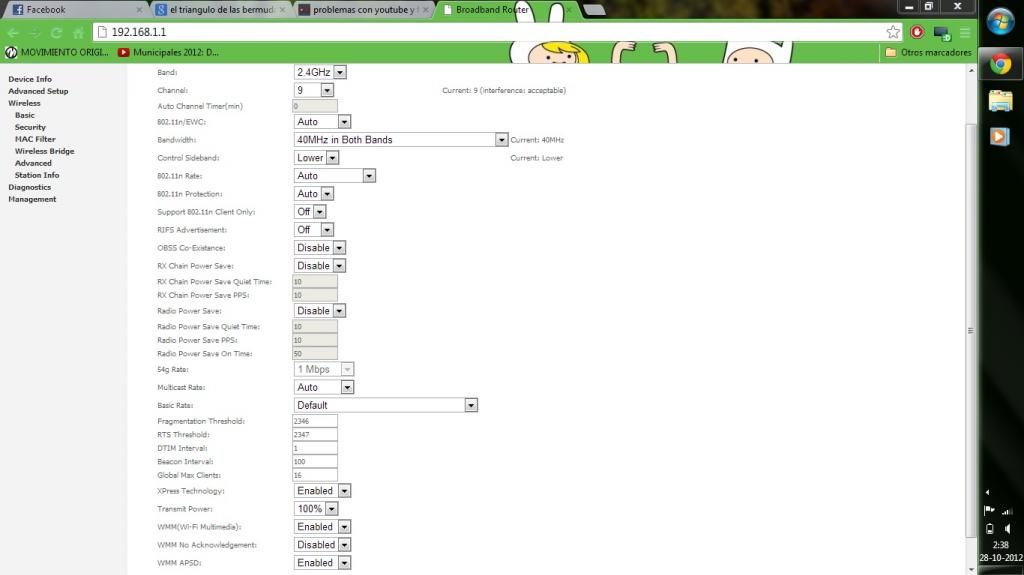
Task: Close the Facebook tab
Action: pyautogui.click(x=139, y=10)
